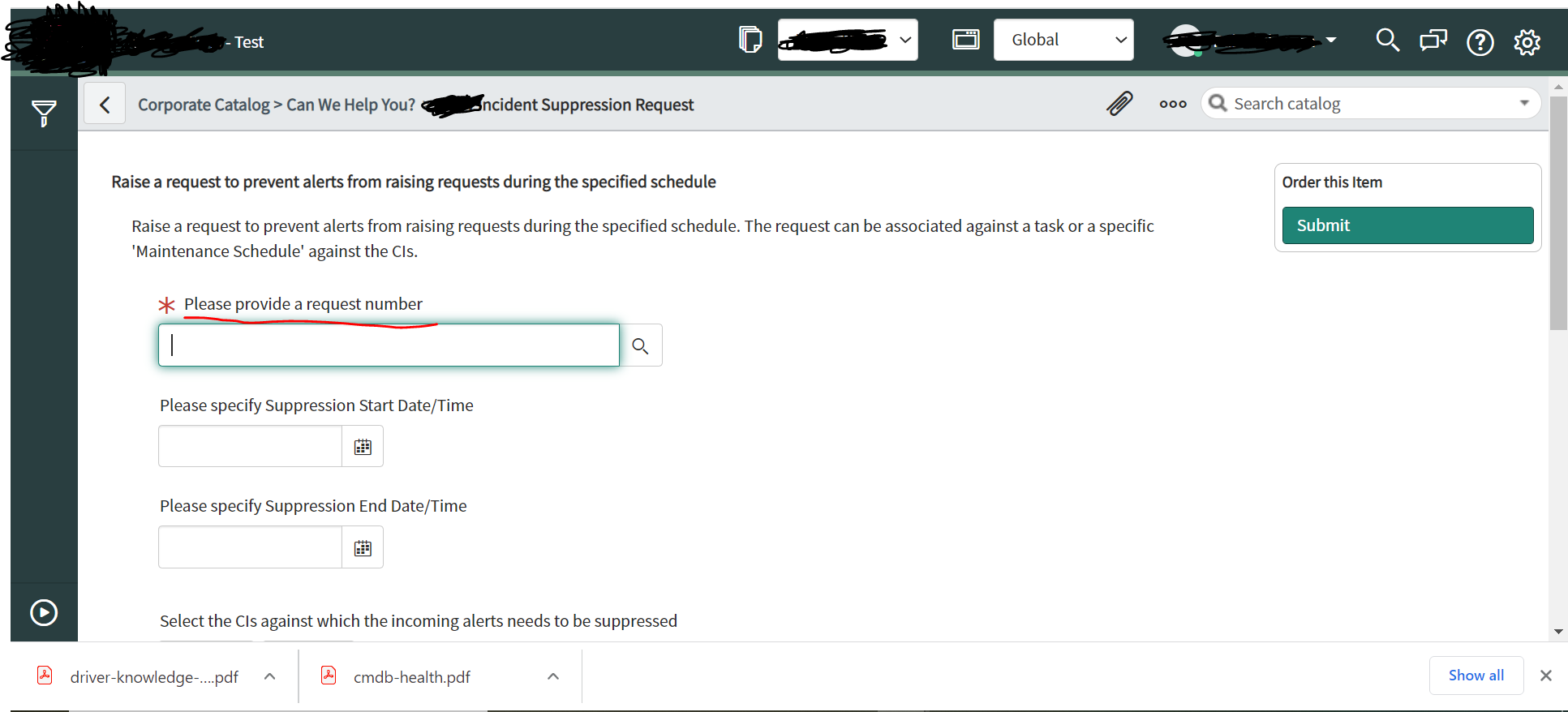Click the application picker window icon
Image resolution: width=1568 pixels, height=712 pixels.
coord(965,39)
